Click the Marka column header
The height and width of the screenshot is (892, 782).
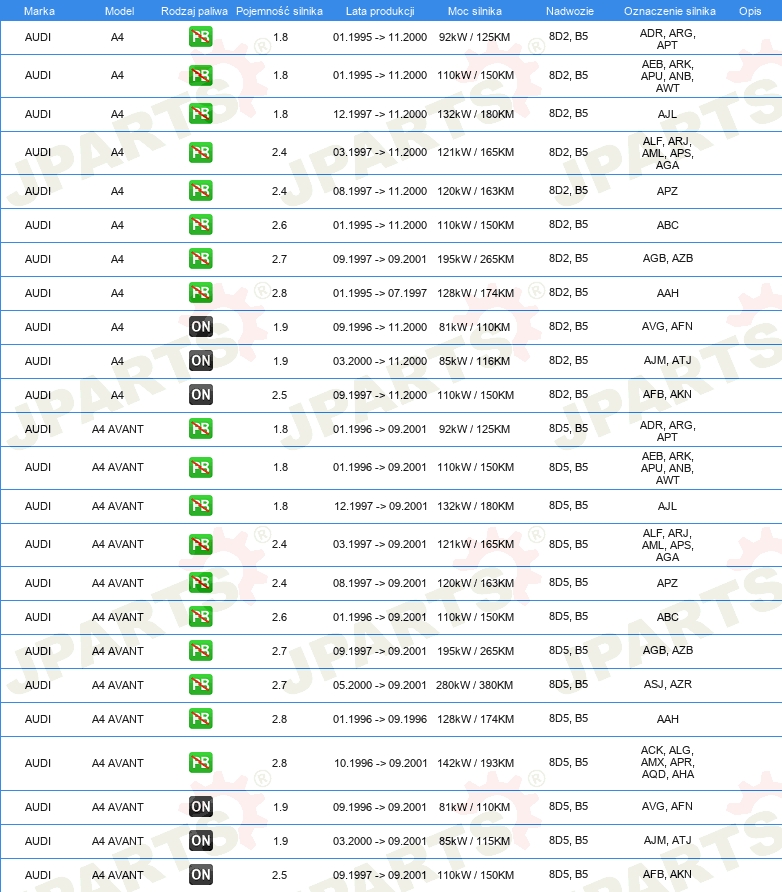39,11
